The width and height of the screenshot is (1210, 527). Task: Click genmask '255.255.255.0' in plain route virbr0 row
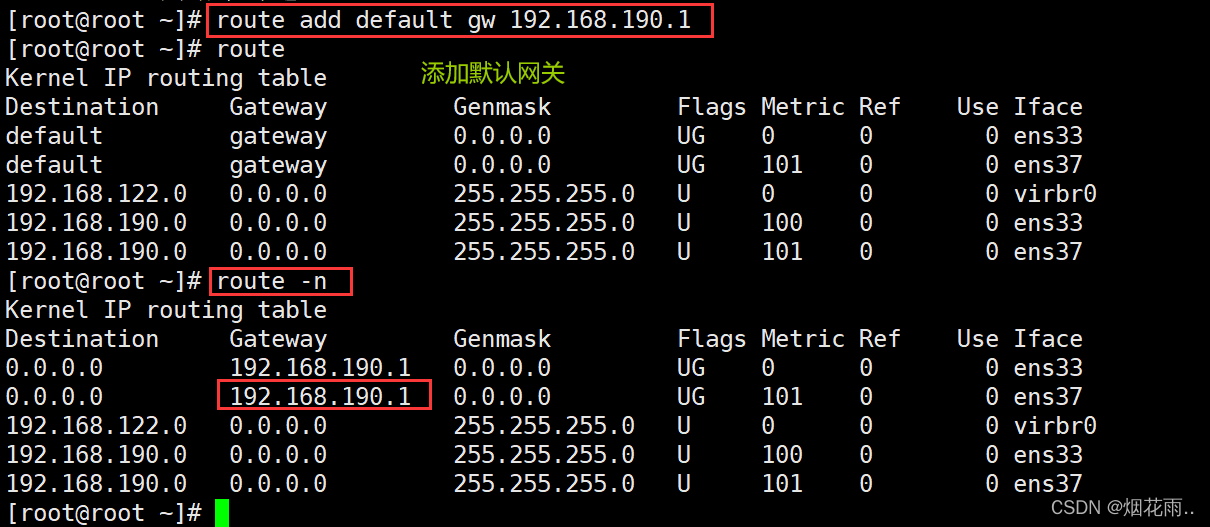pos(544,194)
